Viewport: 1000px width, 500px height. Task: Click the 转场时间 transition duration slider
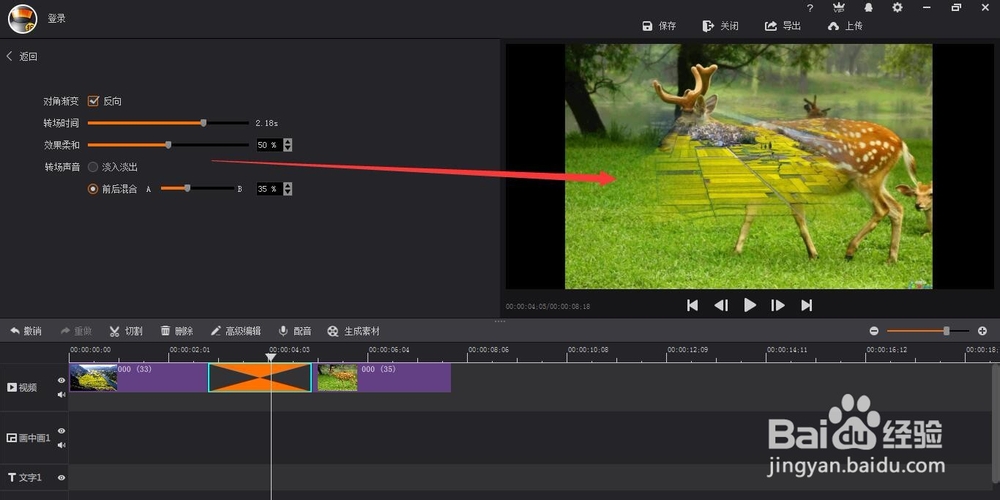168,122
